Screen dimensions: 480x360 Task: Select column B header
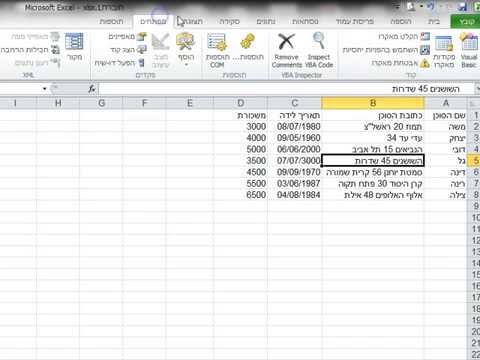tap(373, 103)
